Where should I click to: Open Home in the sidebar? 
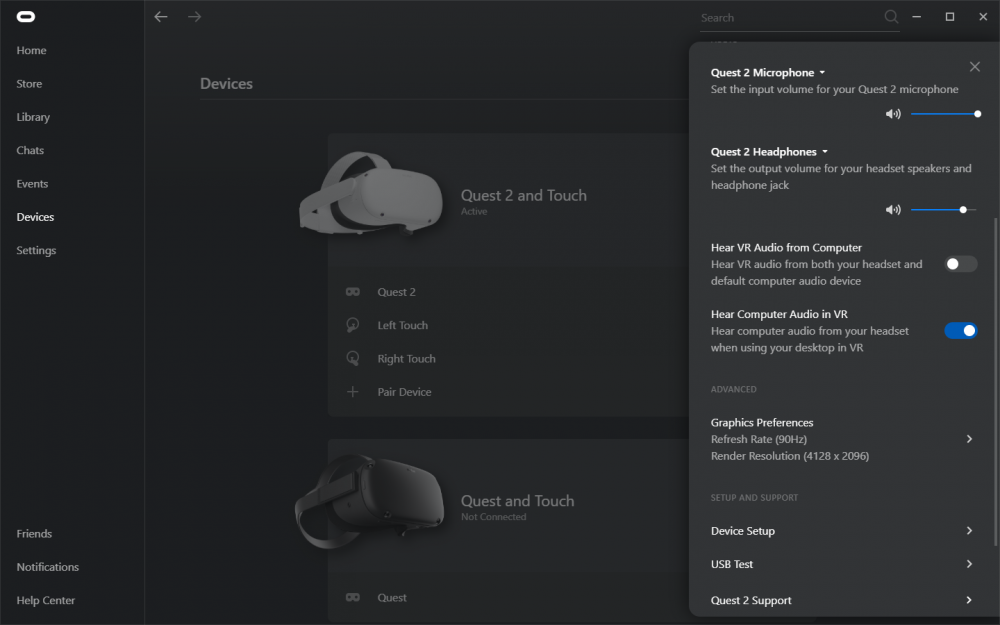[x=31, y=50]
